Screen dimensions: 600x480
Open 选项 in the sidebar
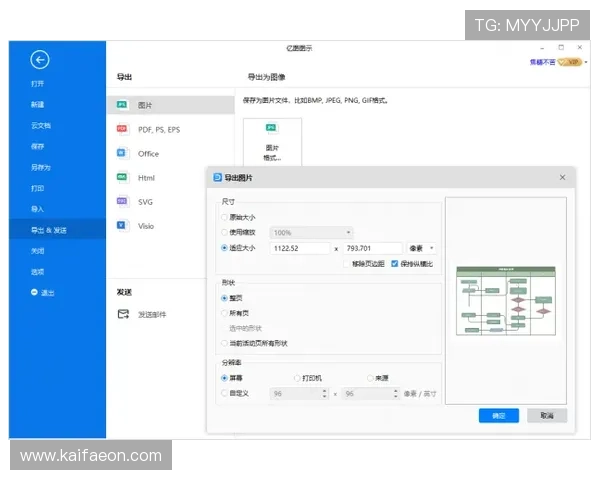tap(38, 272)
